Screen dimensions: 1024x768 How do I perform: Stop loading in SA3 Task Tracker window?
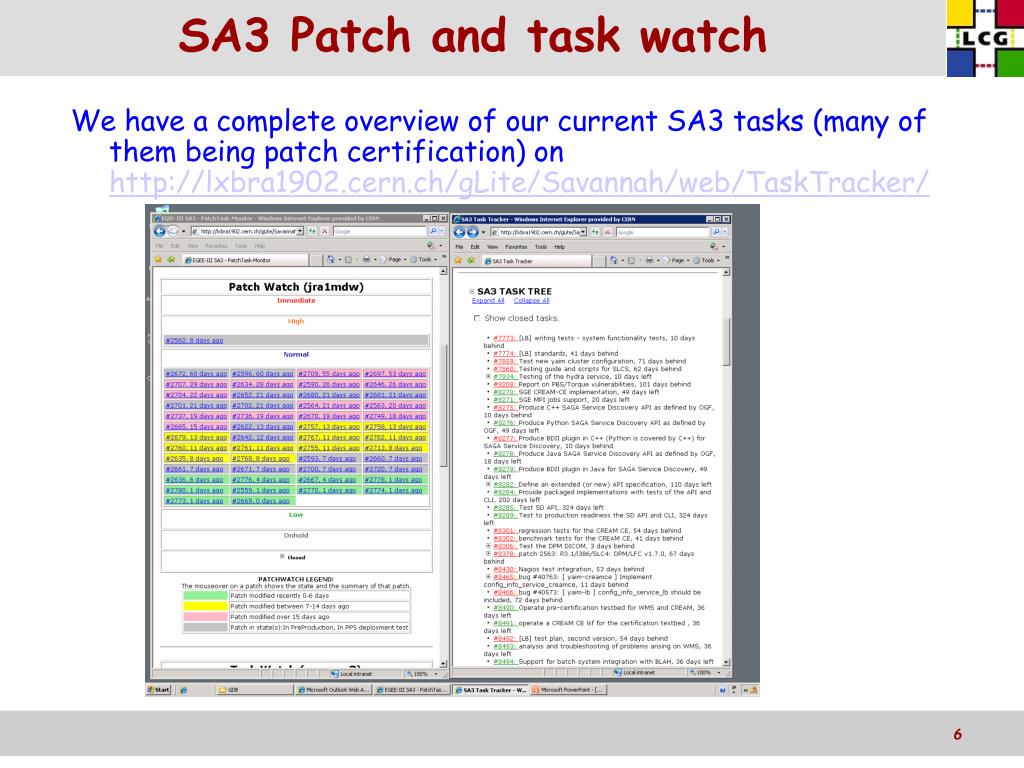coord(608,232)
